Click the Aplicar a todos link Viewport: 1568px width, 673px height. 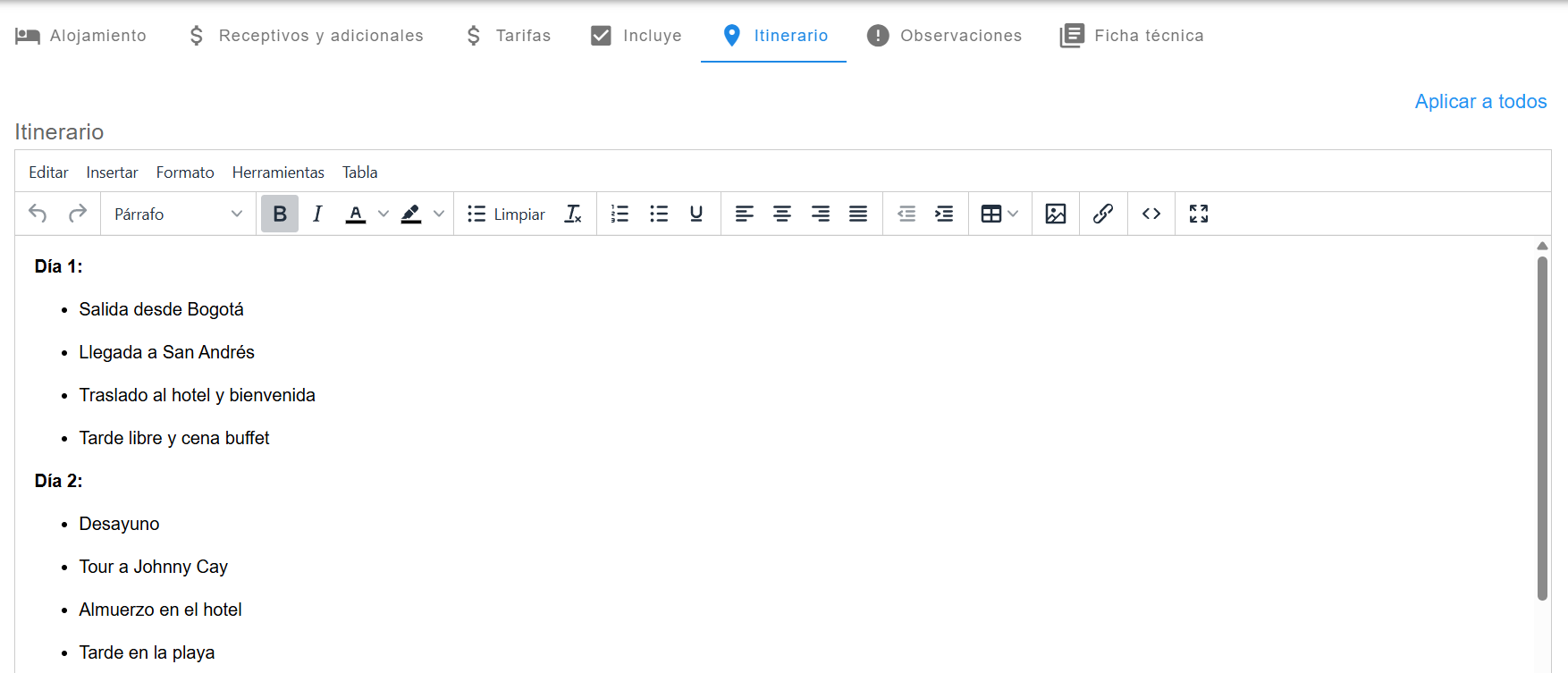tap(1479, 102)
